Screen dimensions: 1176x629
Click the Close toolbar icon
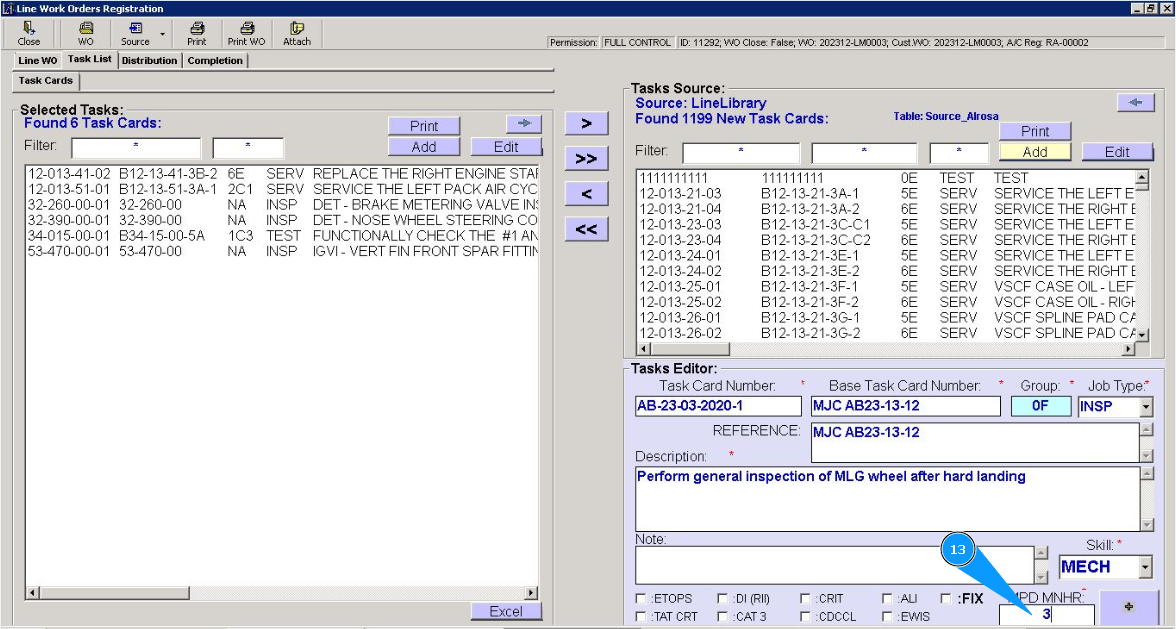click(x=29, y=34)
